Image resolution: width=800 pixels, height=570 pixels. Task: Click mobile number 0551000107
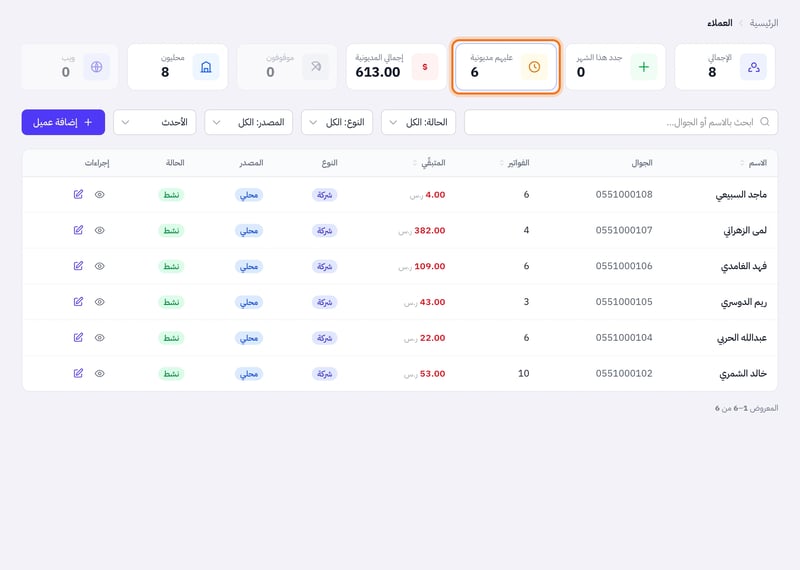624,230
